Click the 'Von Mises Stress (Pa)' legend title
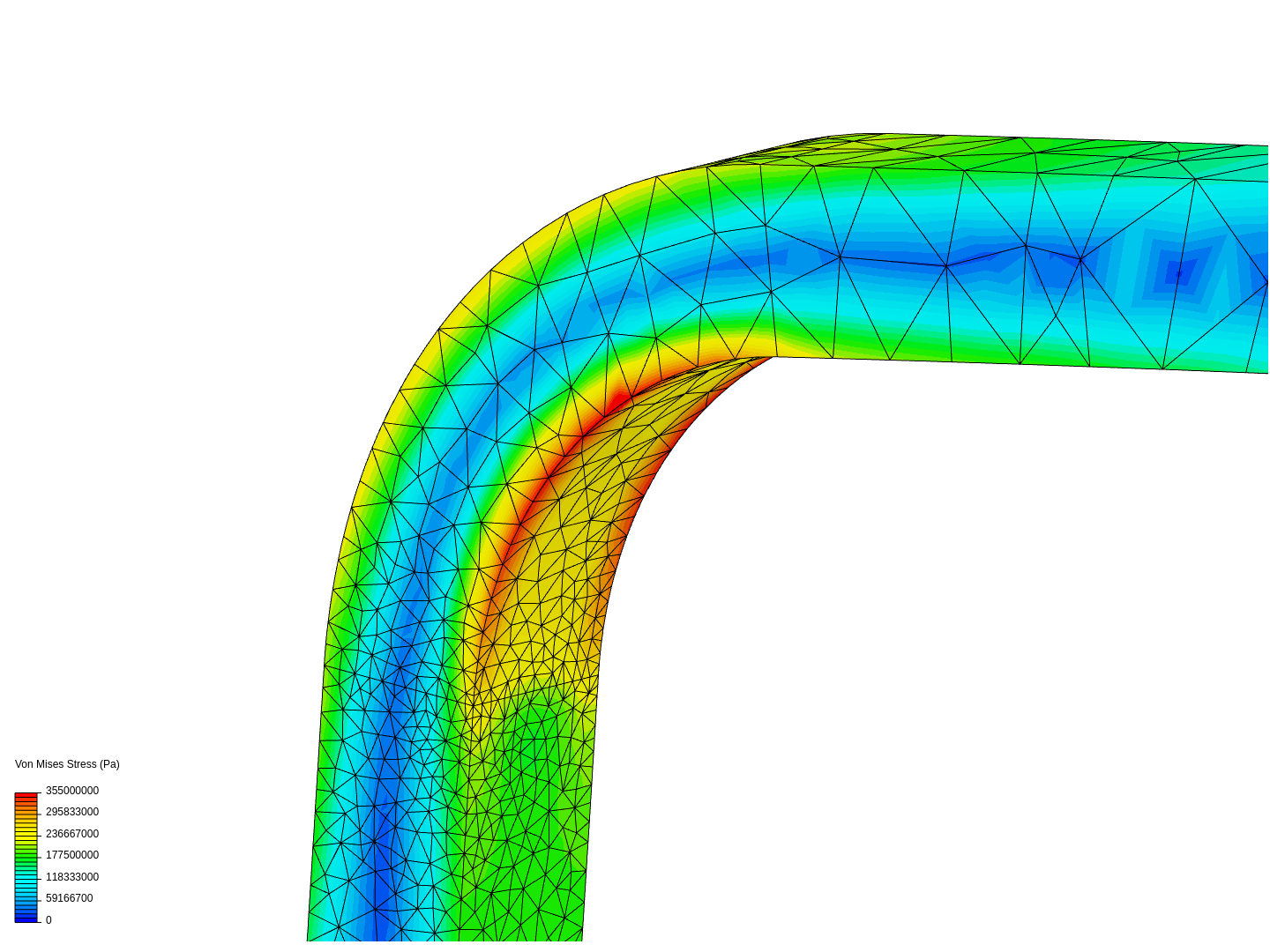This screenshot has height=952, width=1270. [67, 764]
